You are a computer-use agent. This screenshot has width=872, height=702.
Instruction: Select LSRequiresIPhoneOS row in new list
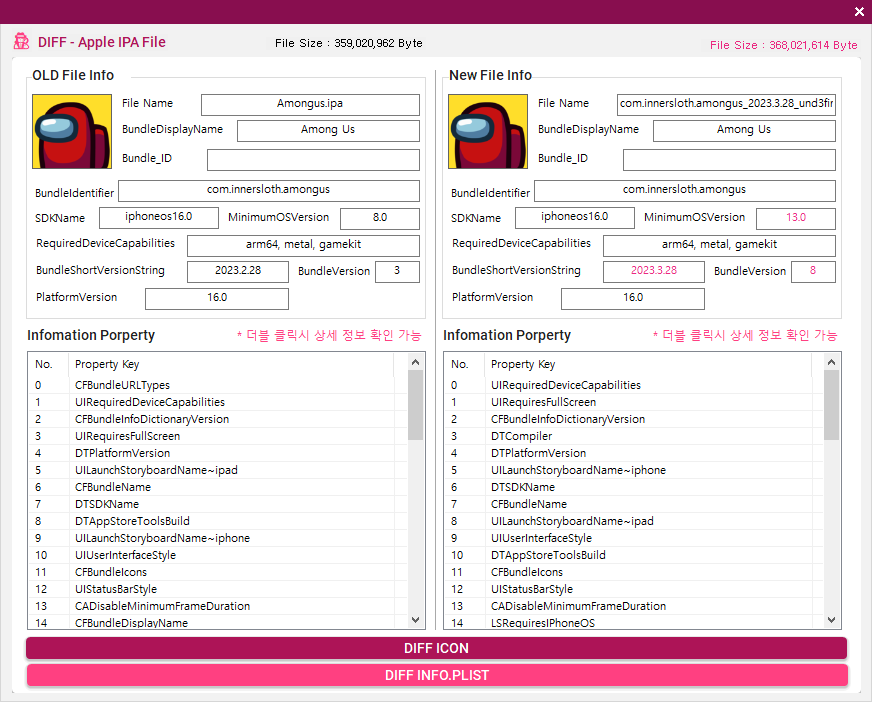(x=635, y=622)
